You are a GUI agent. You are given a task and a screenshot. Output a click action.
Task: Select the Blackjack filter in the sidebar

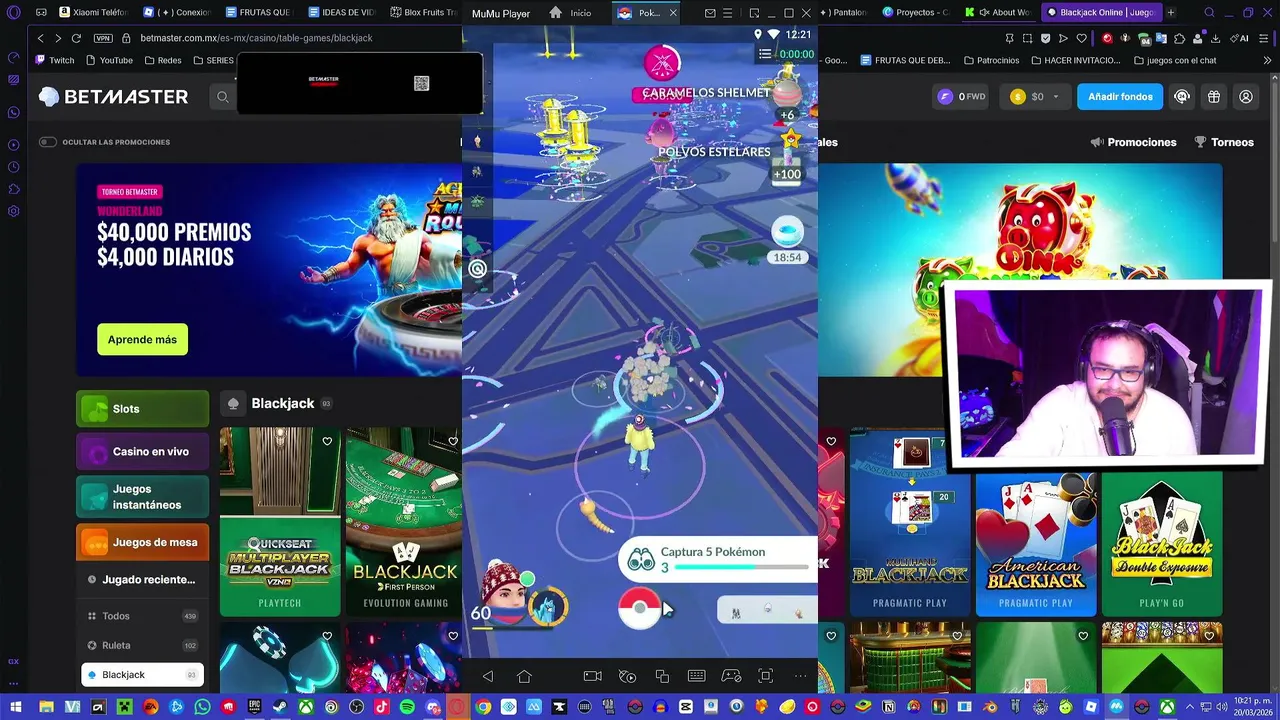coord(142,675)
